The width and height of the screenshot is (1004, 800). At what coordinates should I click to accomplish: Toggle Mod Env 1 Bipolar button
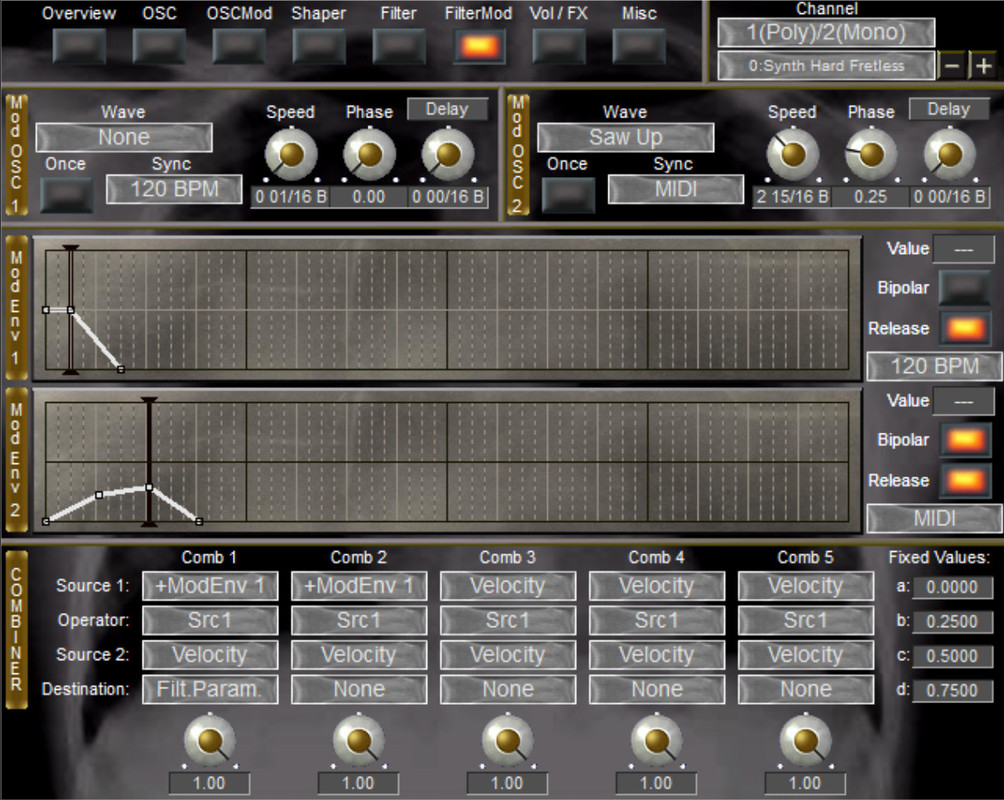click(965, 288)
